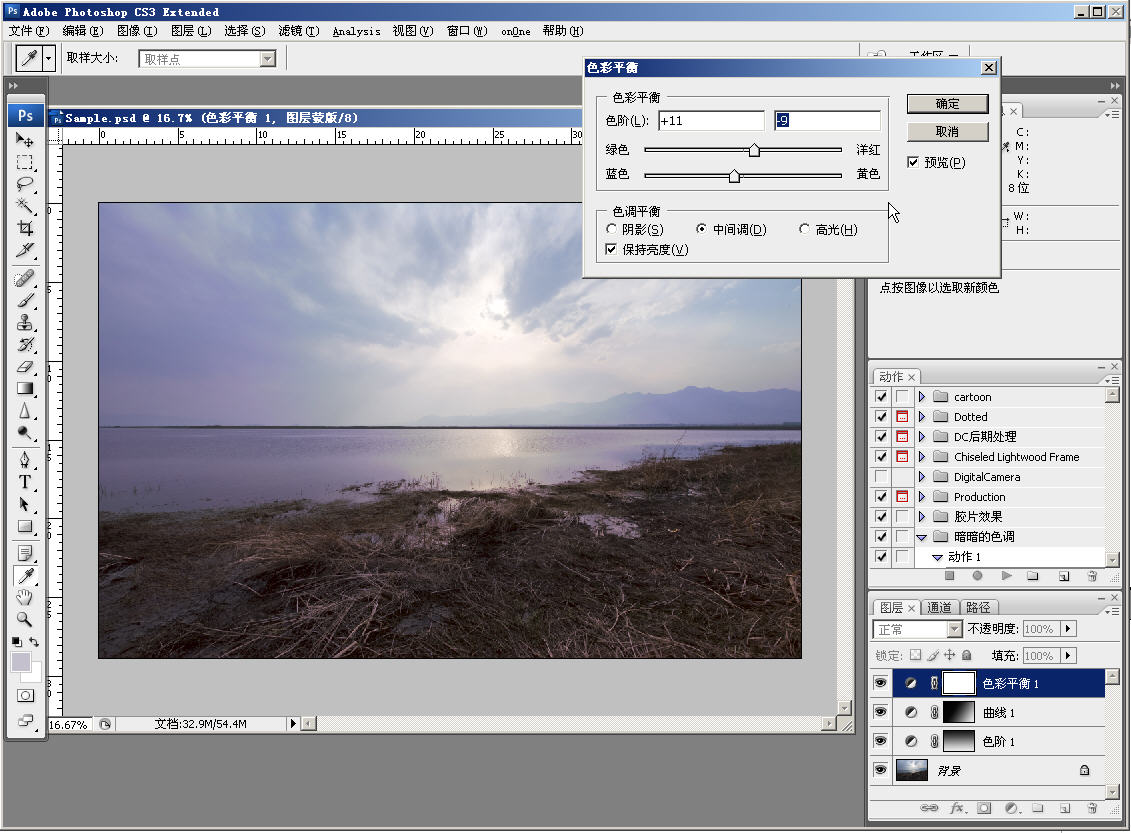1131x833 pixels.
Task: Open layer style fx menu
Action: coord(957,808)
